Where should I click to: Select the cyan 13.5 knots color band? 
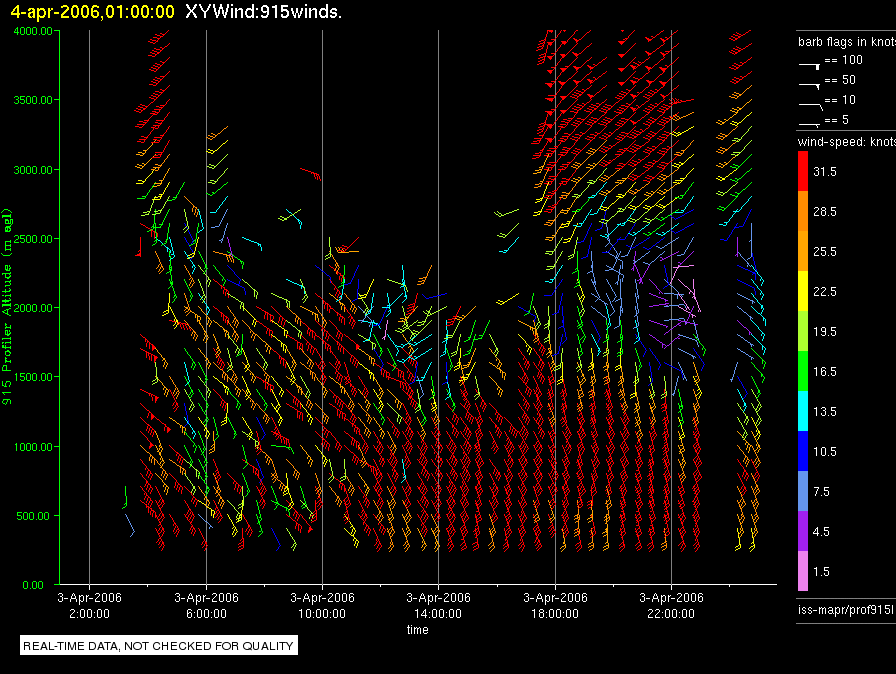point(803,411)
